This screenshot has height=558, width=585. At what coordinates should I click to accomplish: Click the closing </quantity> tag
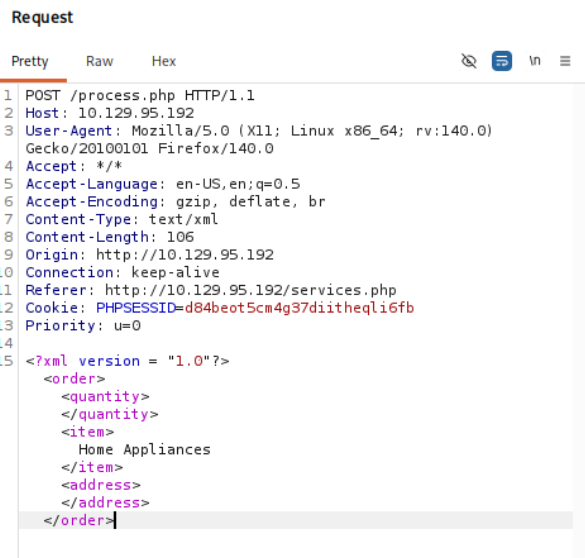110,414
